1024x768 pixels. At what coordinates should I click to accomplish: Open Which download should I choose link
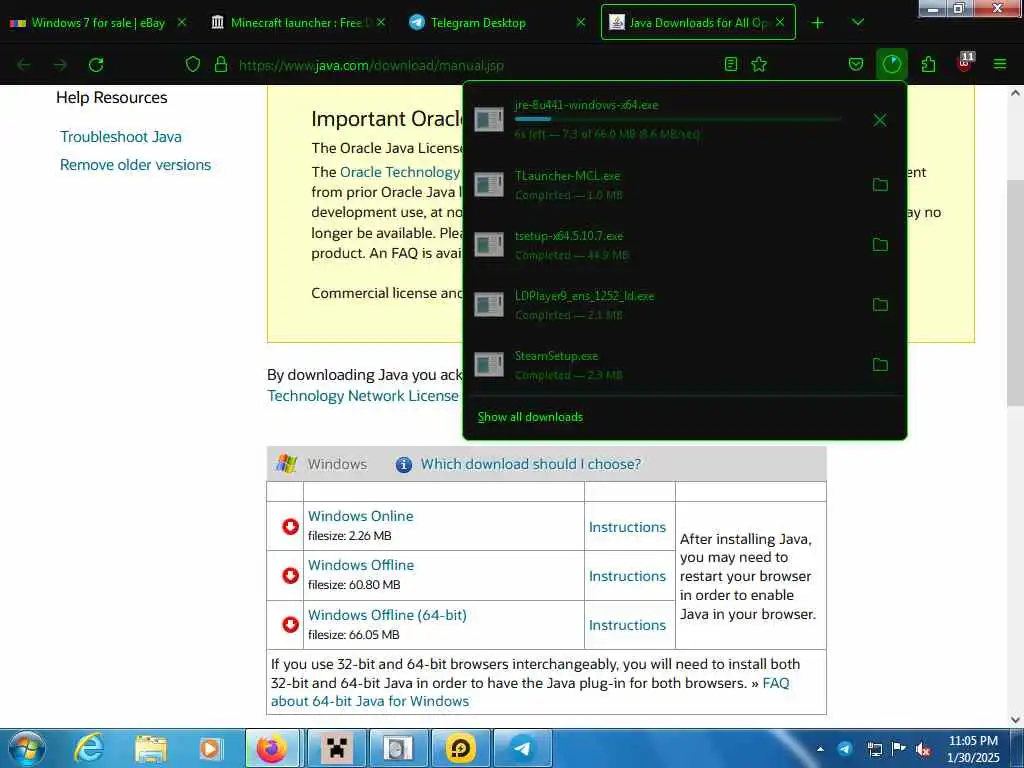[530, 464]
